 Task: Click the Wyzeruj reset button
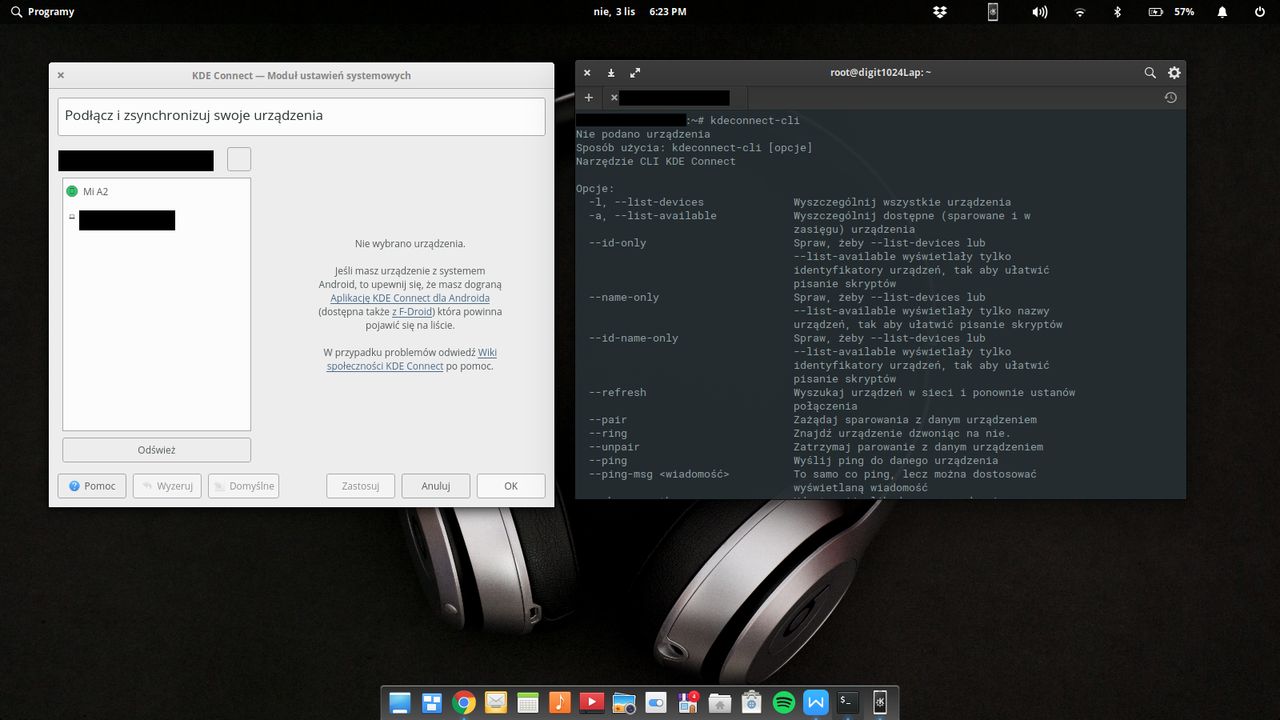click(167, 486)
